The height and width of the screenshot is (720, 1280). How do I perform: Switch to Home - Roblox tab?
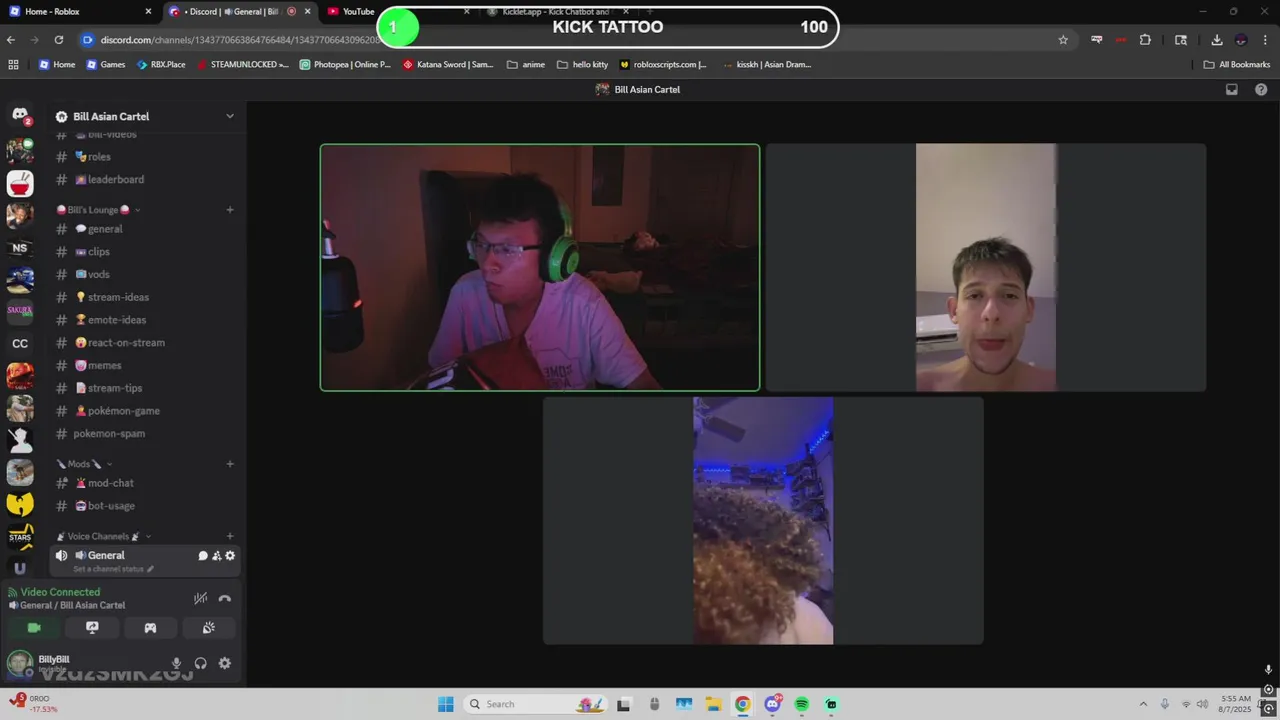point(80,12)
